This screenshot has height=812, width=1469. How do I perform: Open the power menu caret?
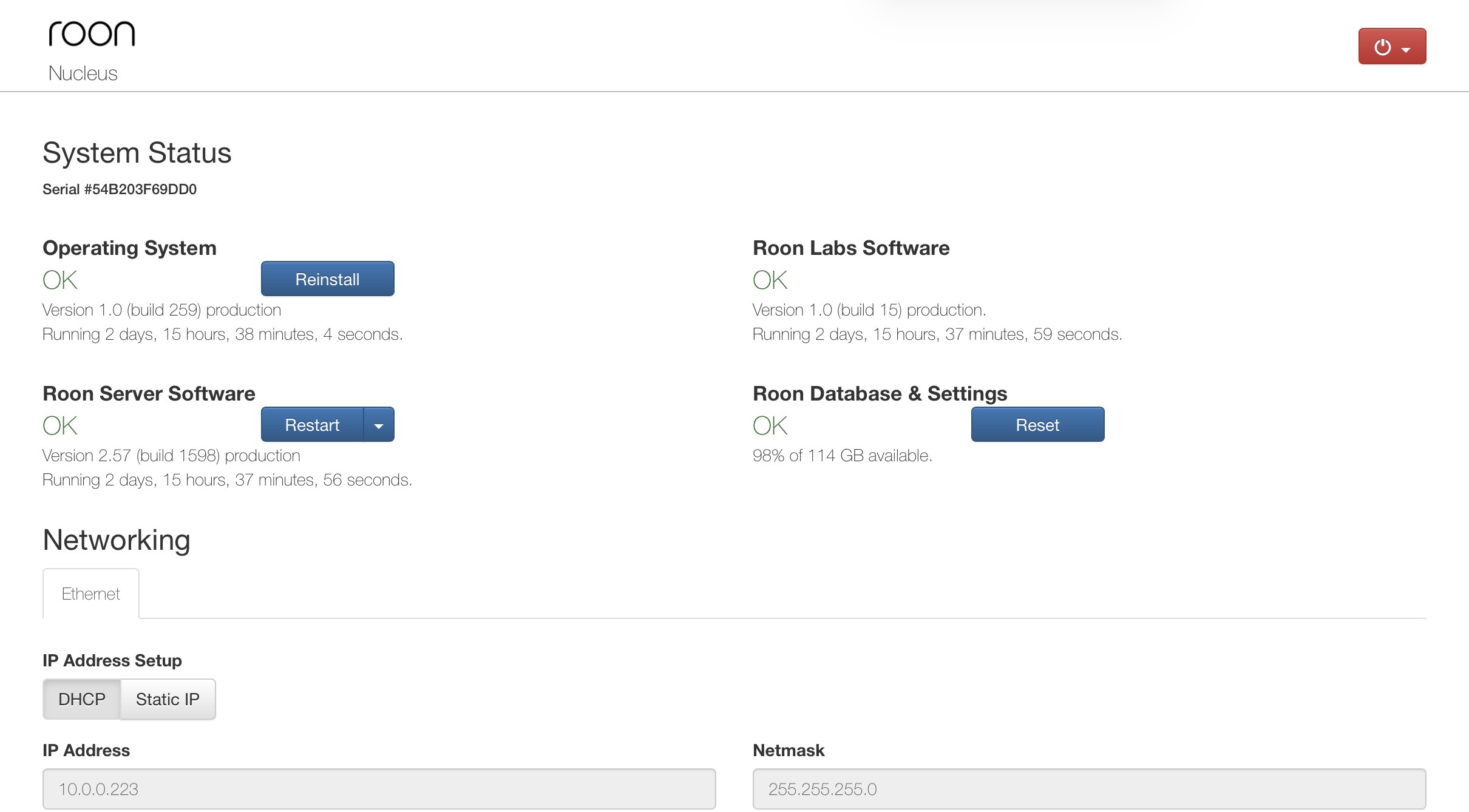1406,49
